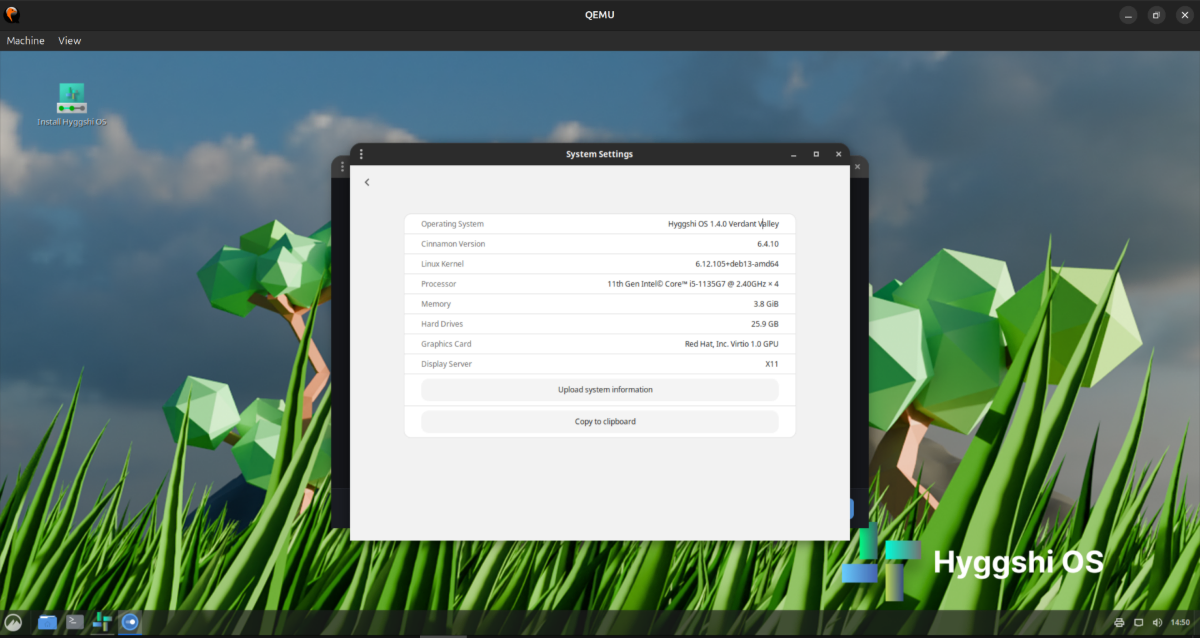Open the Machine menu
Screen dimensions: 1200x638
26,41
